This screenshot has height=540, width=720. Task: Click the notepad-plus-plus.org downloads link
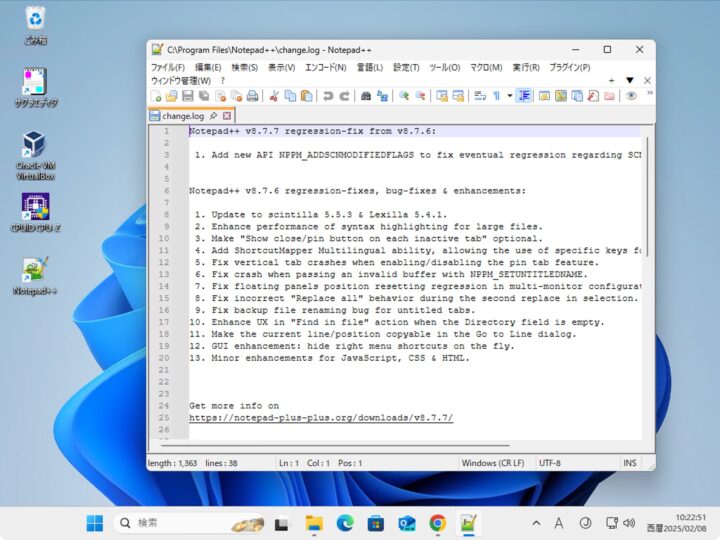[320, 417]
